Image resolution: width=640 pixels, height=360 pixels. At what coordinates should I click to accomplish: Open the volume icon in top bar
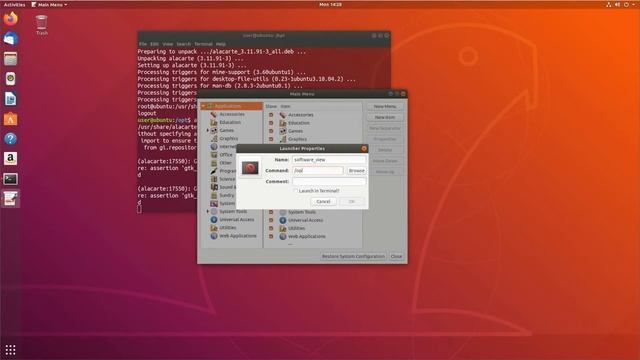(618, 4)
